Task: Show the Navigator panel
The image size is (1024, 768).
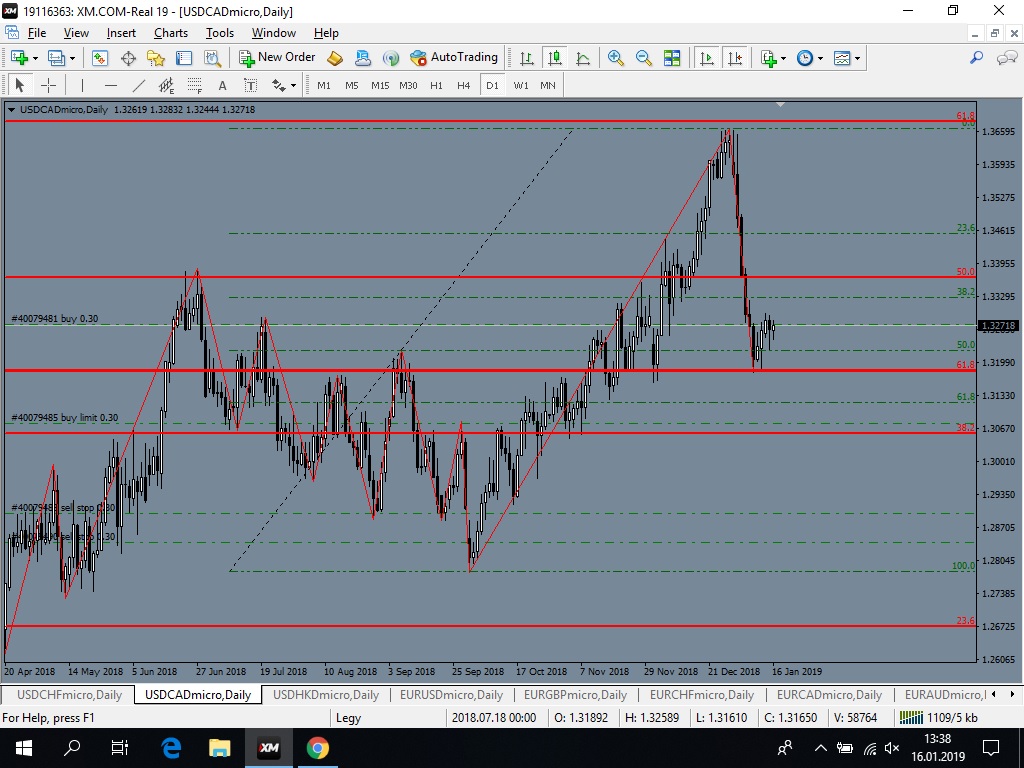Action: click(156, 58)
